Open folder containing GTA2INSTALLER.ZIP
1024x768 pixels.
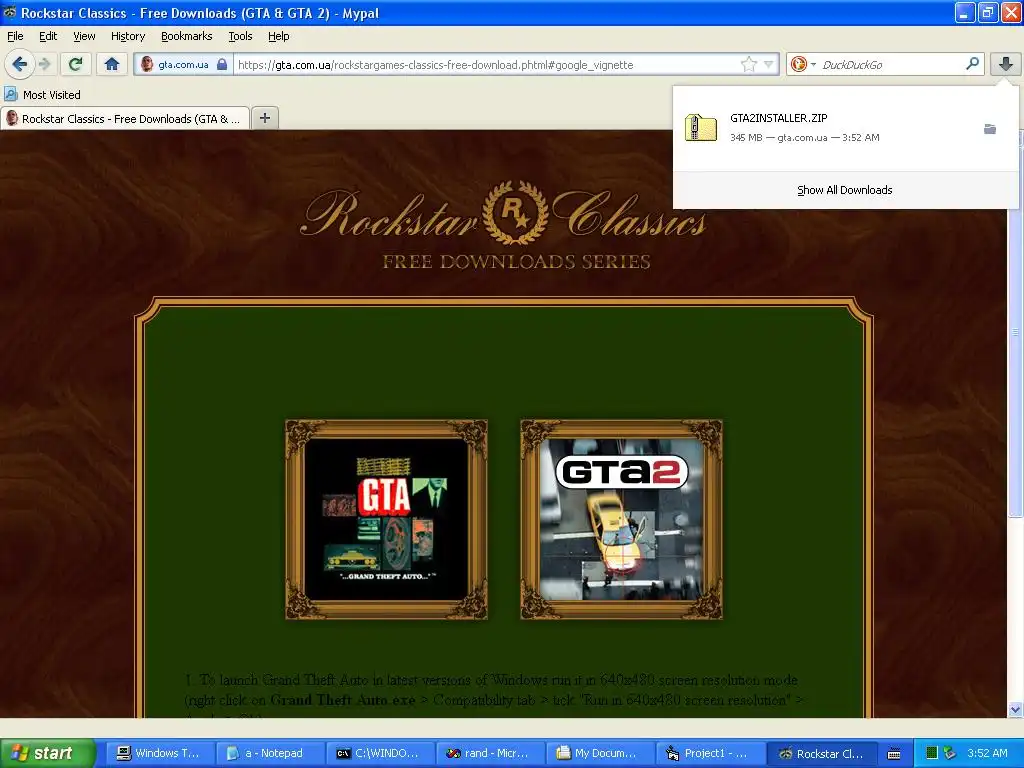click(990, 129)
